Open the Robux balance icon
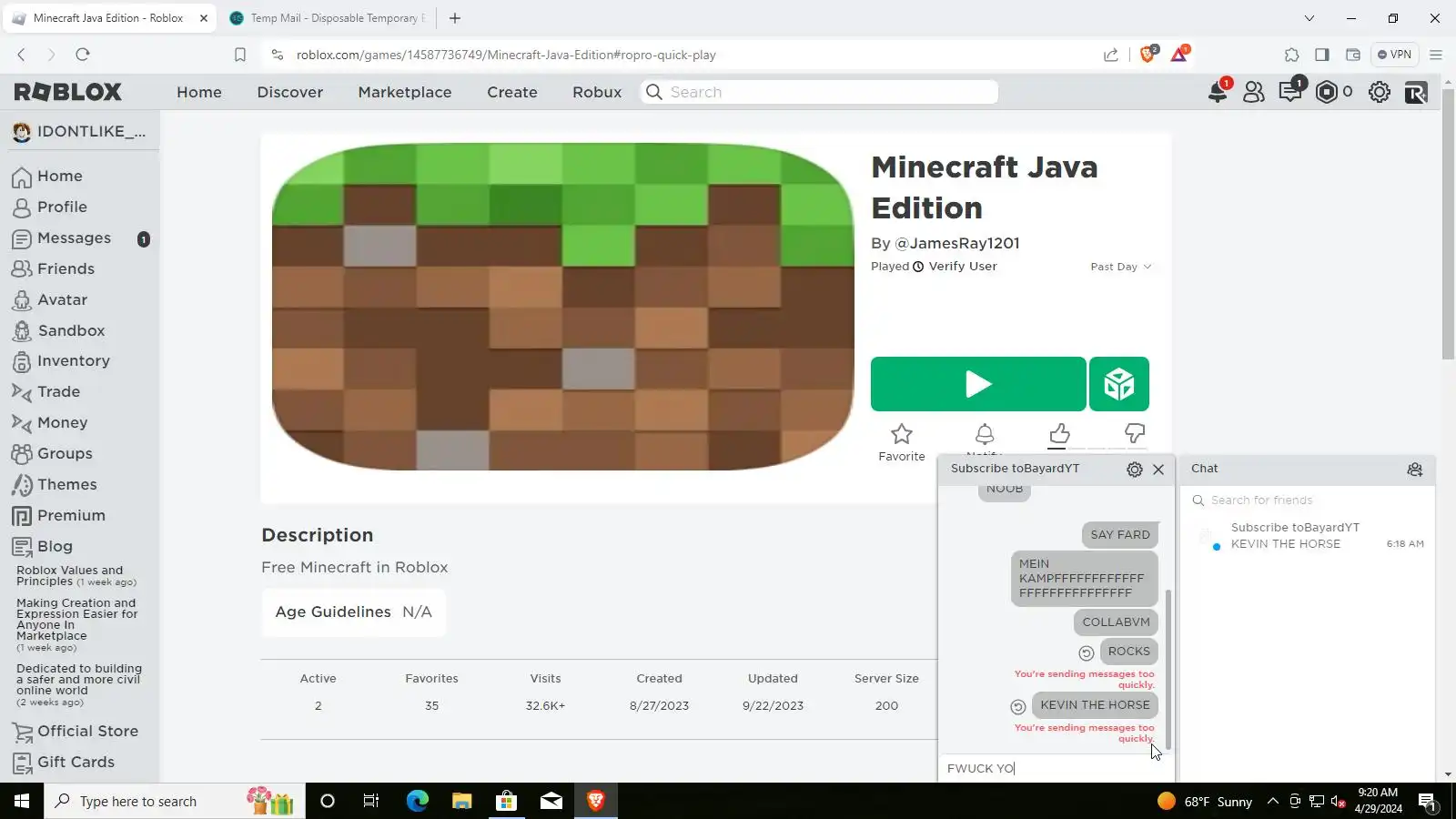 (x=1327, y=92)
